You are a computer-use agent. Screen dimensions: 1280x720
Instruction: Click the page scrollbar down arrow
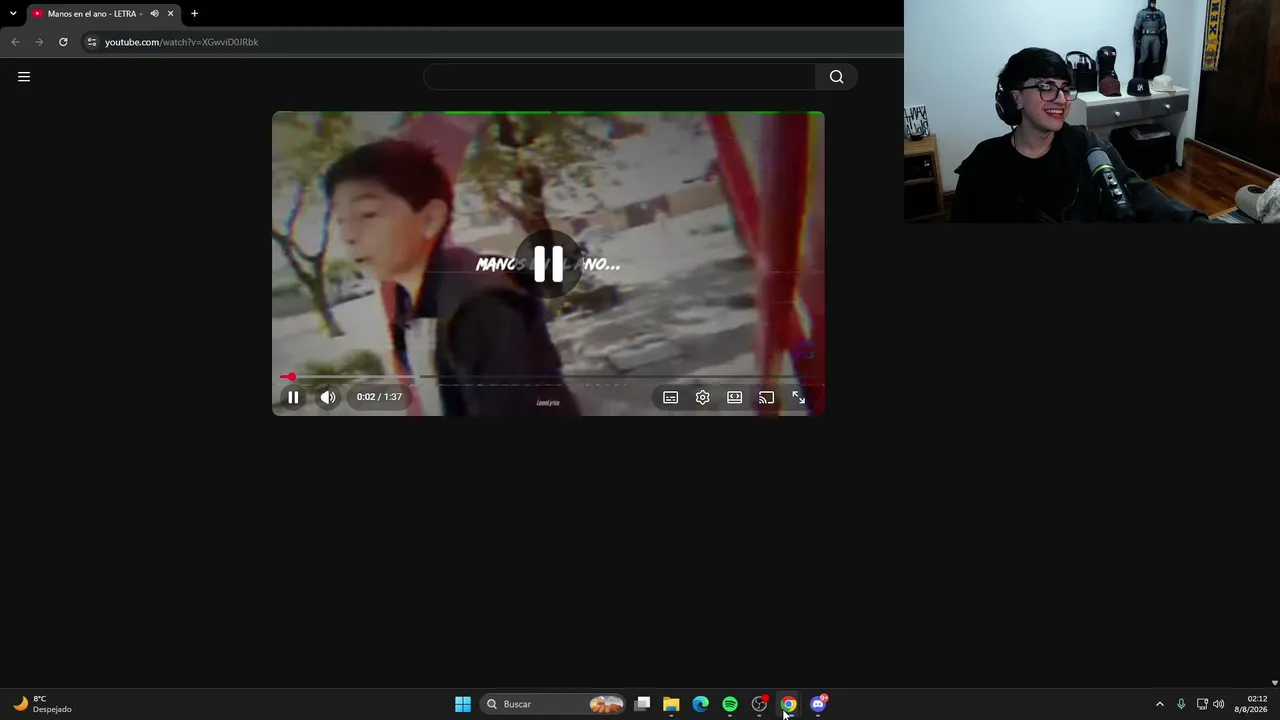[x=1274, y=683]
